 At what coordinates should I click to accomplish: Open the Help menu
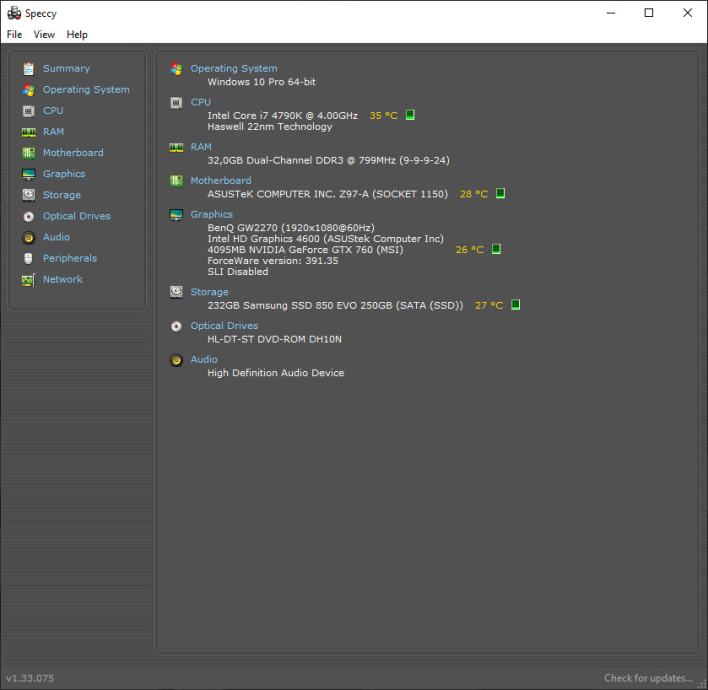[77, 34]
